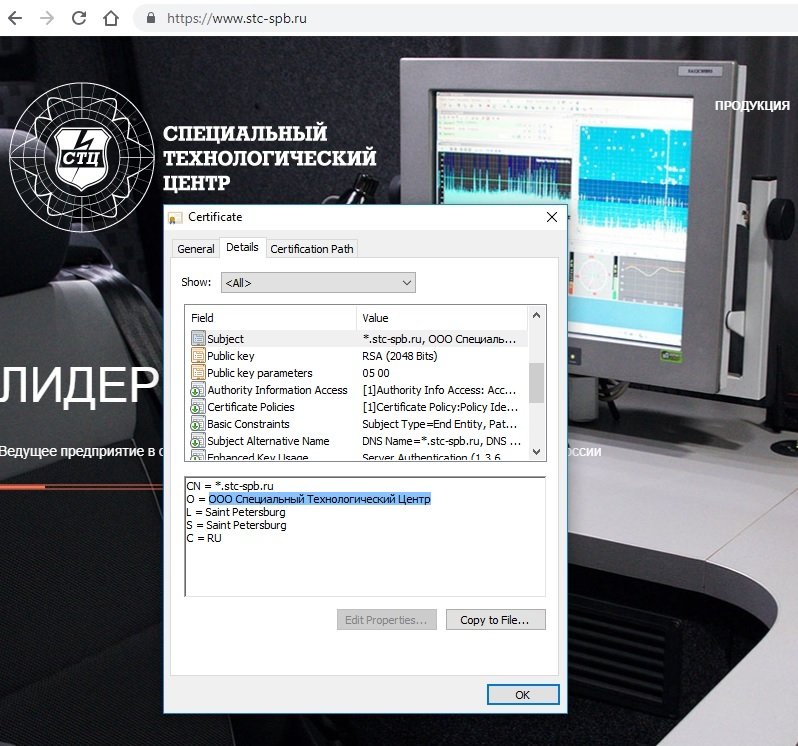
Task: Click highlighted ООО Специальный Технологический Центр text
Action: click(320, 499)
